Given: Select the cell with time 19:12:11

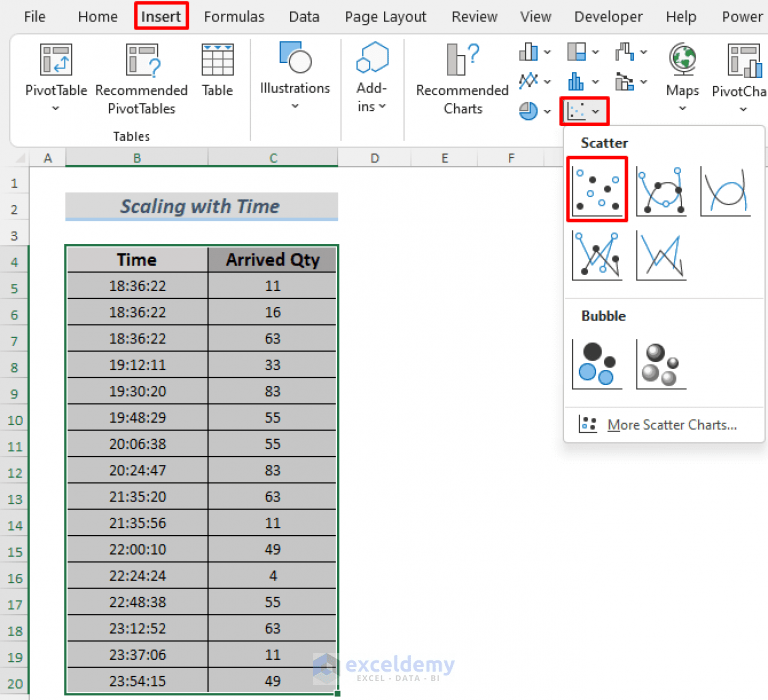Looking at the screenshot, I should coord(137,365).
